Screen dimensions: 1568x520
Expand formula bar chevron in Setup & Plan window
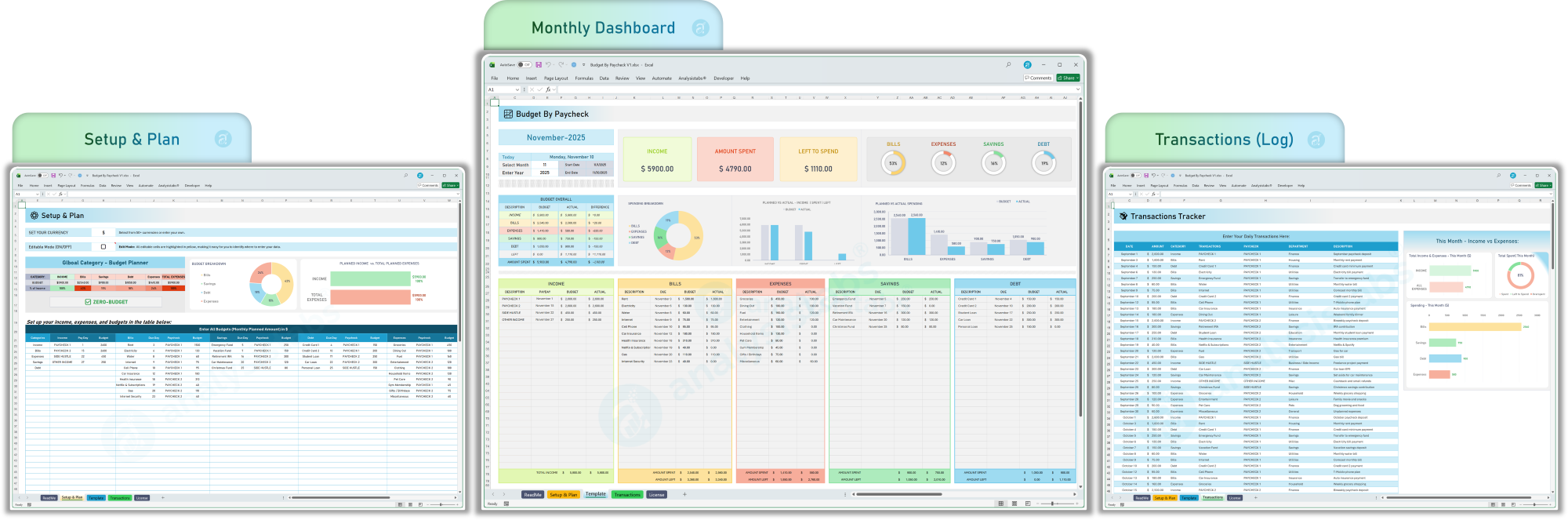pos(458,194)
